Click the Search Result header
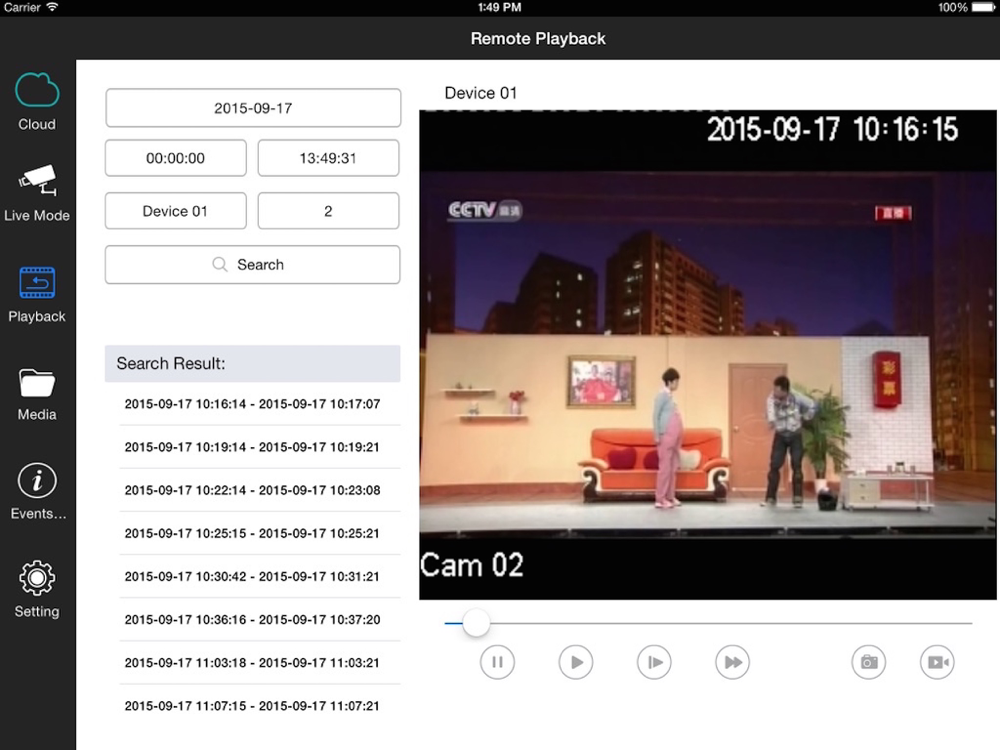The image size is (1000, 750). click(253, 364)
